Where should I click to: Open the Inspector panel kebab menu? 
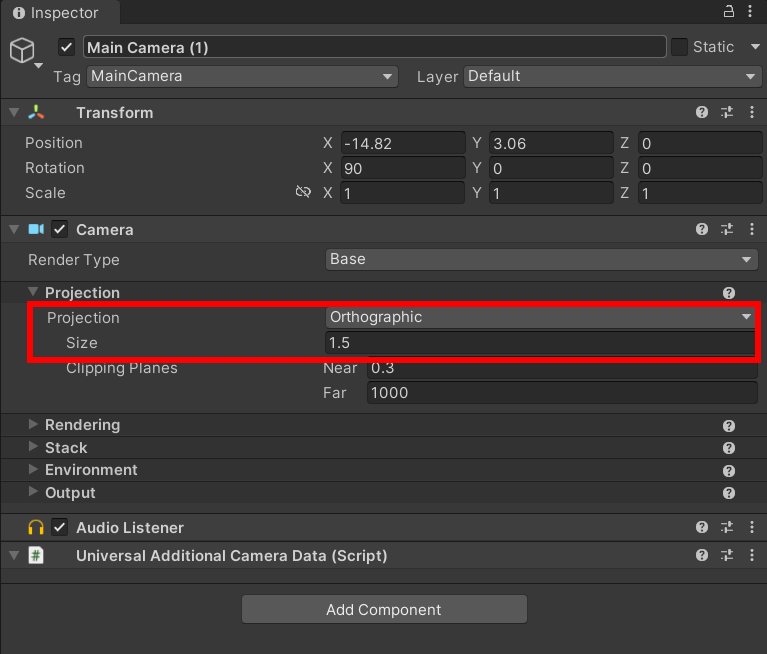point(750,11)
